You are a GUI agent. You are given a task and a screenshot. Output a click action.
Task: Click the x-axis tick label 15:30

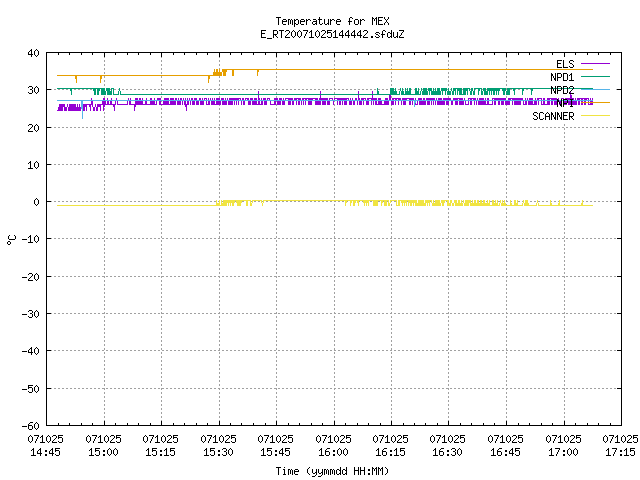[x=218, y=452]
